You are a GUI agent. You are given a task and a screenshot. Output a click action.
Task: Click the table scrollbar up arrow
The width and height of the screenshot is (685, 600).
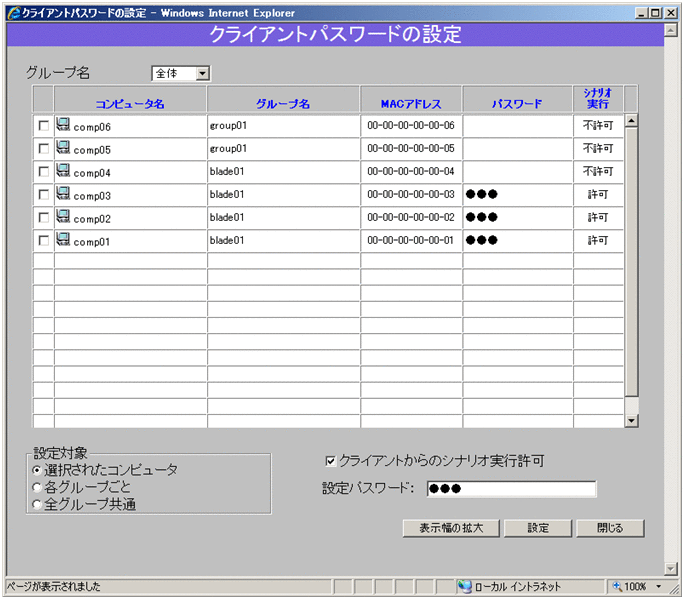point(631,120)
